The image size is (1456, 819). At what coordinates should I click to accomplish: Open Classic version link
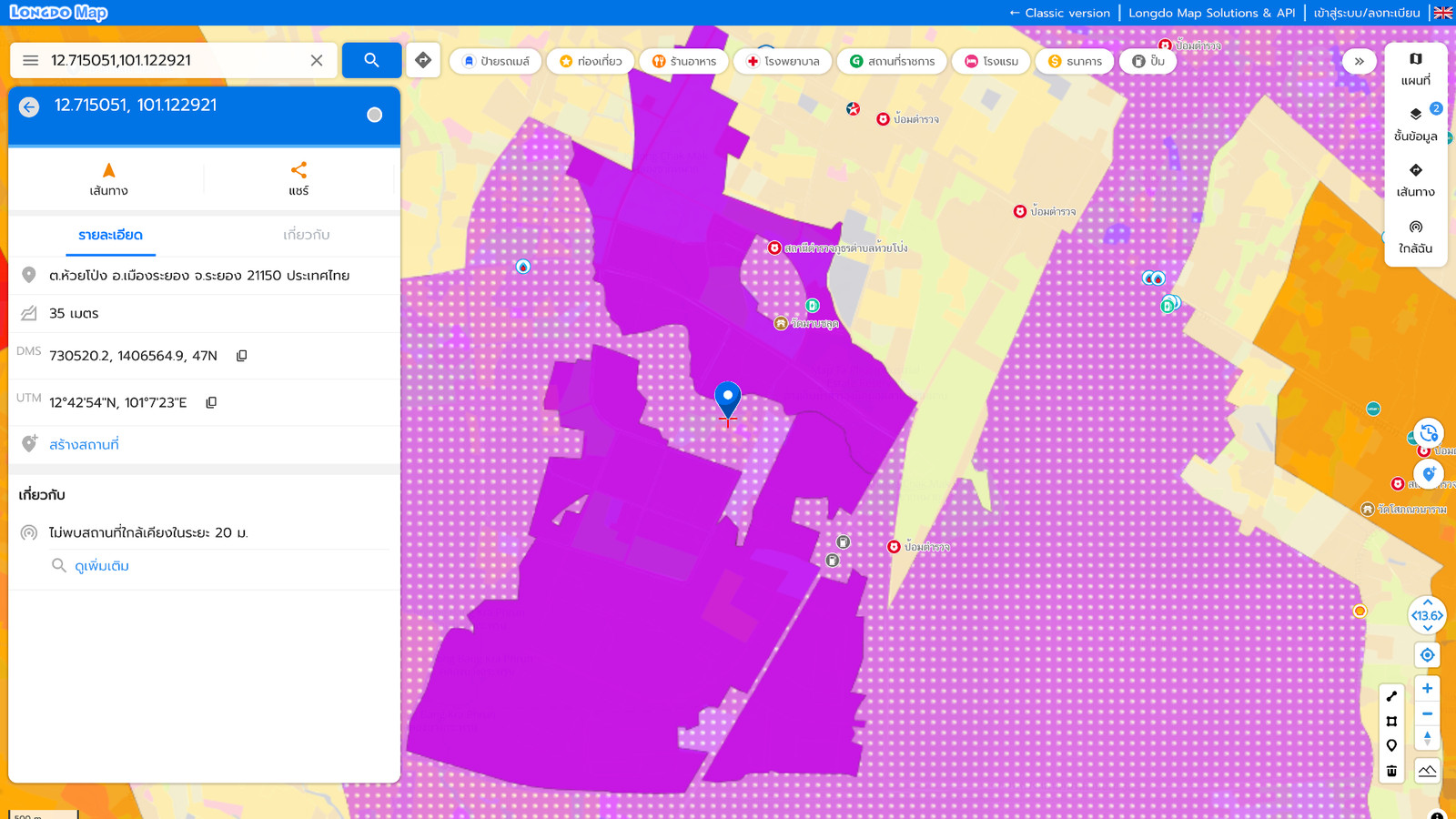pyautogui.click(x=1059, y=13)
